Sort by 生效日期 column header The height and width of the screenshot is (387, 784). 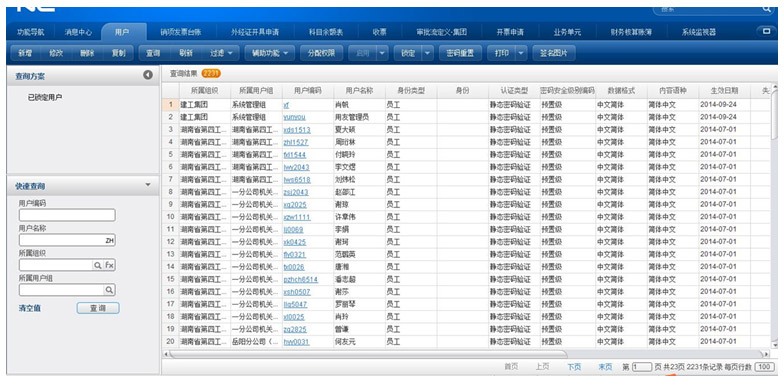tap(724, 91)
